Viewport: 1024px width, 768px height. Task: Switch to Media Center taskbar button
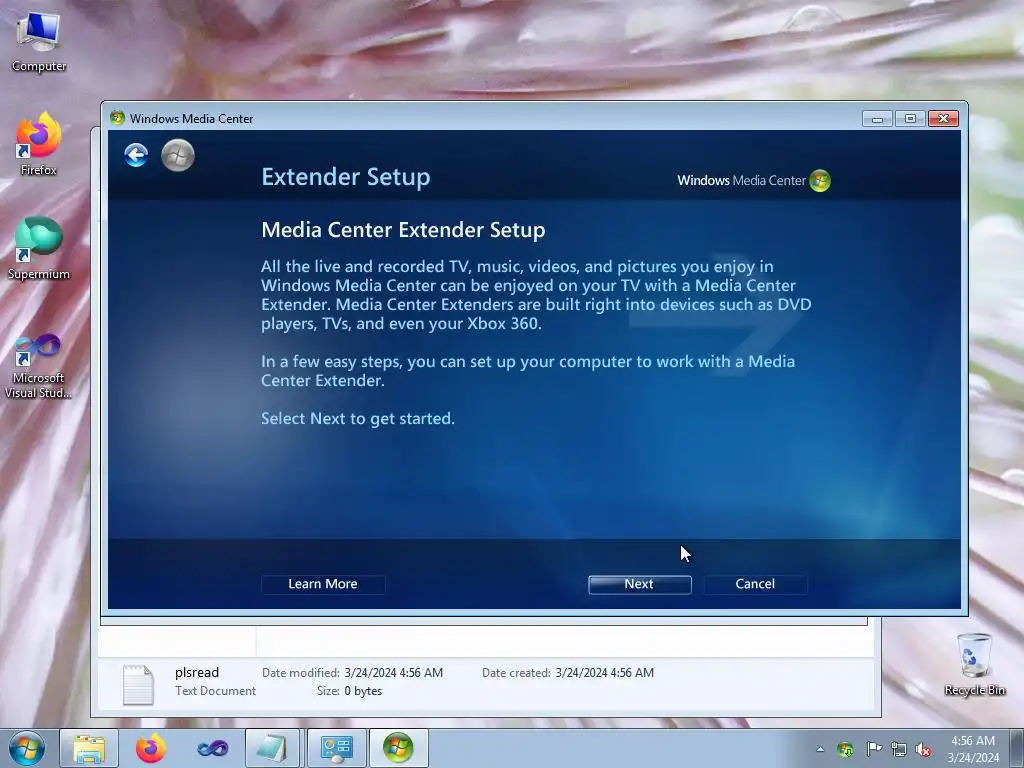click(x=398, y=748)
